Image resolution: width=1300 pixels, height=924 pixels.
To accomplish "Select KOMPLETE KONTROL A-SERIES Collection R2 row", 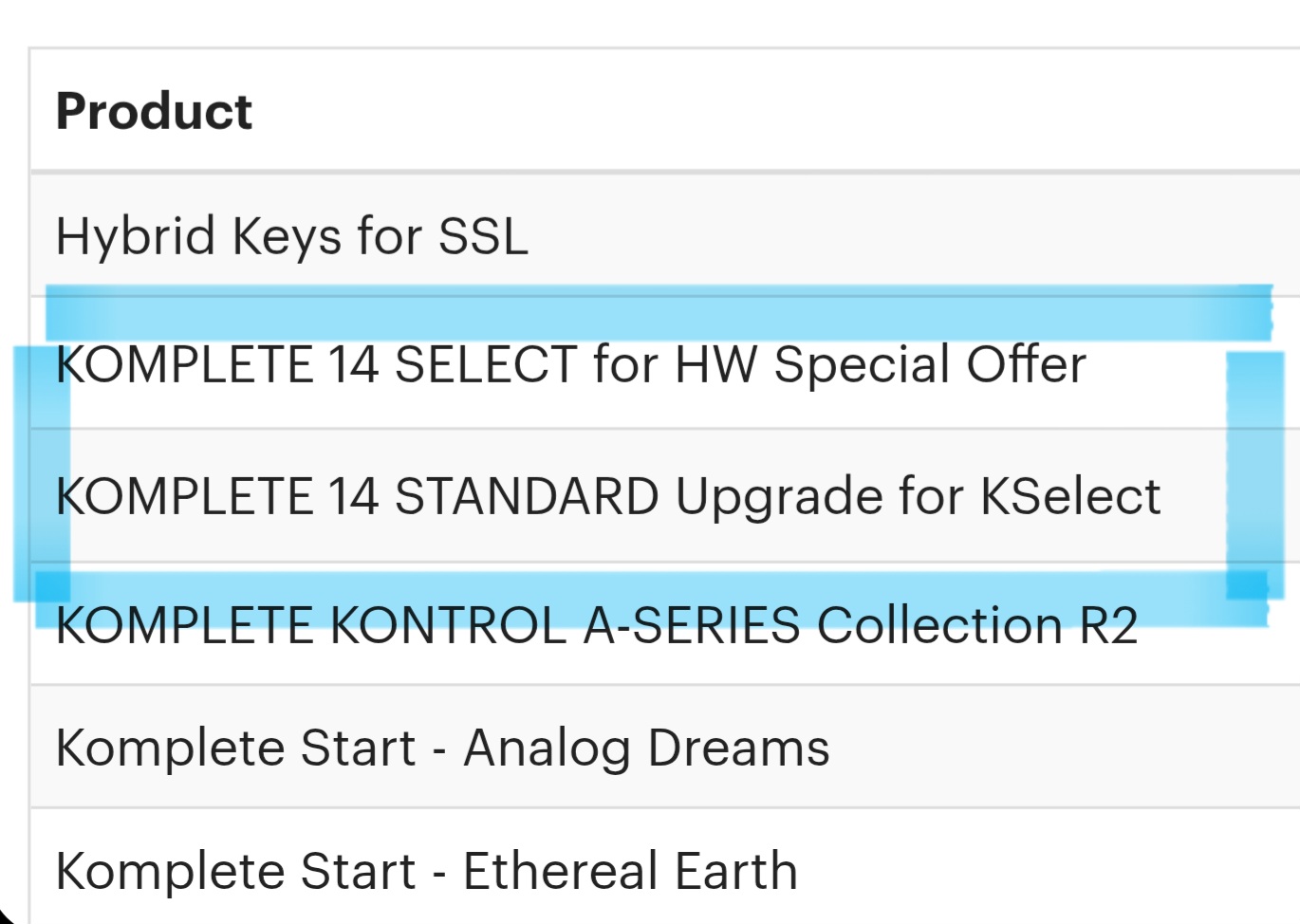I will pos(664,624).
